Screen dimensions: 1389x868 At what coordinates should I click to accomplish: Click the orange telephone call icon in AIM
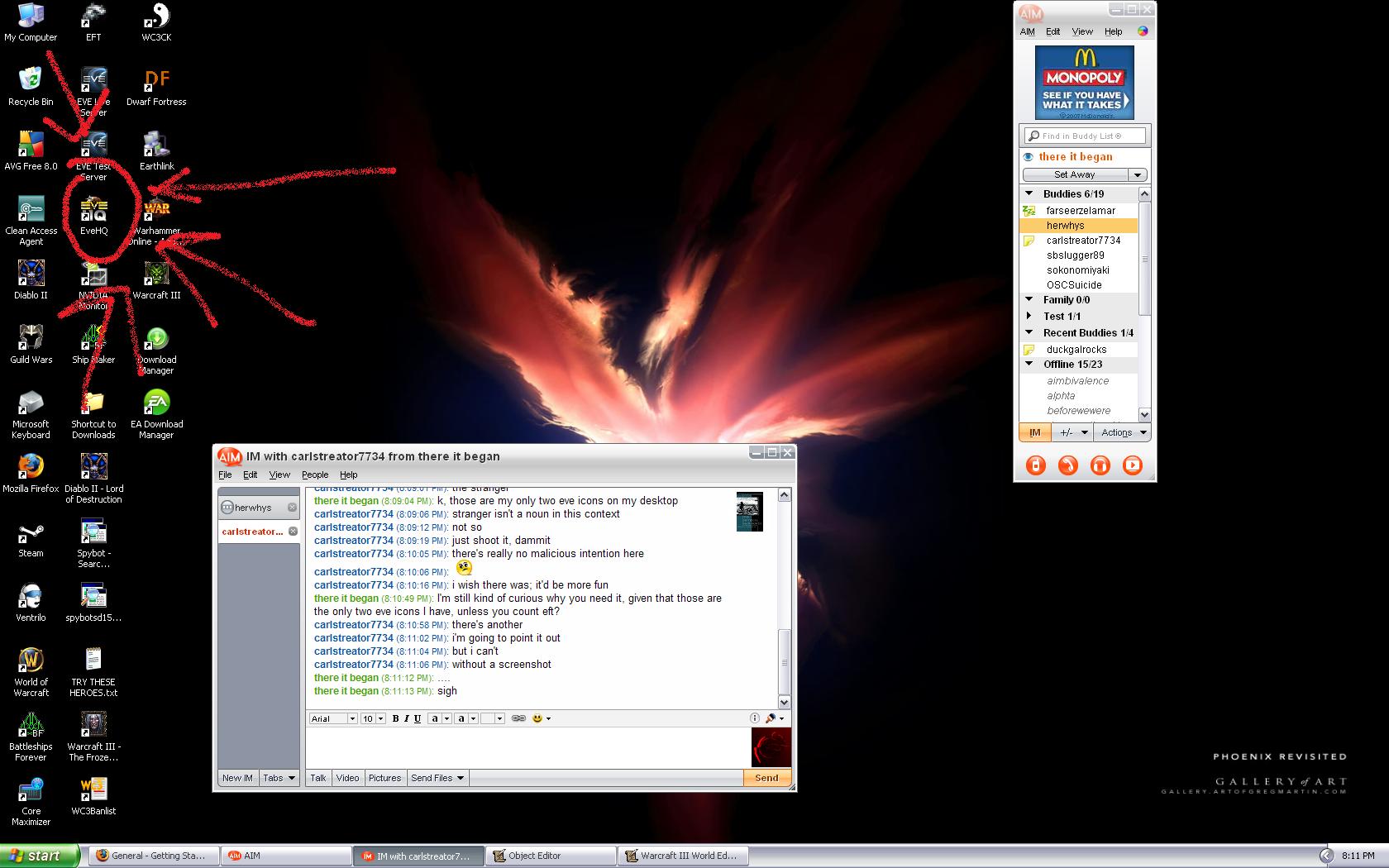click(x=1067, y=465)
